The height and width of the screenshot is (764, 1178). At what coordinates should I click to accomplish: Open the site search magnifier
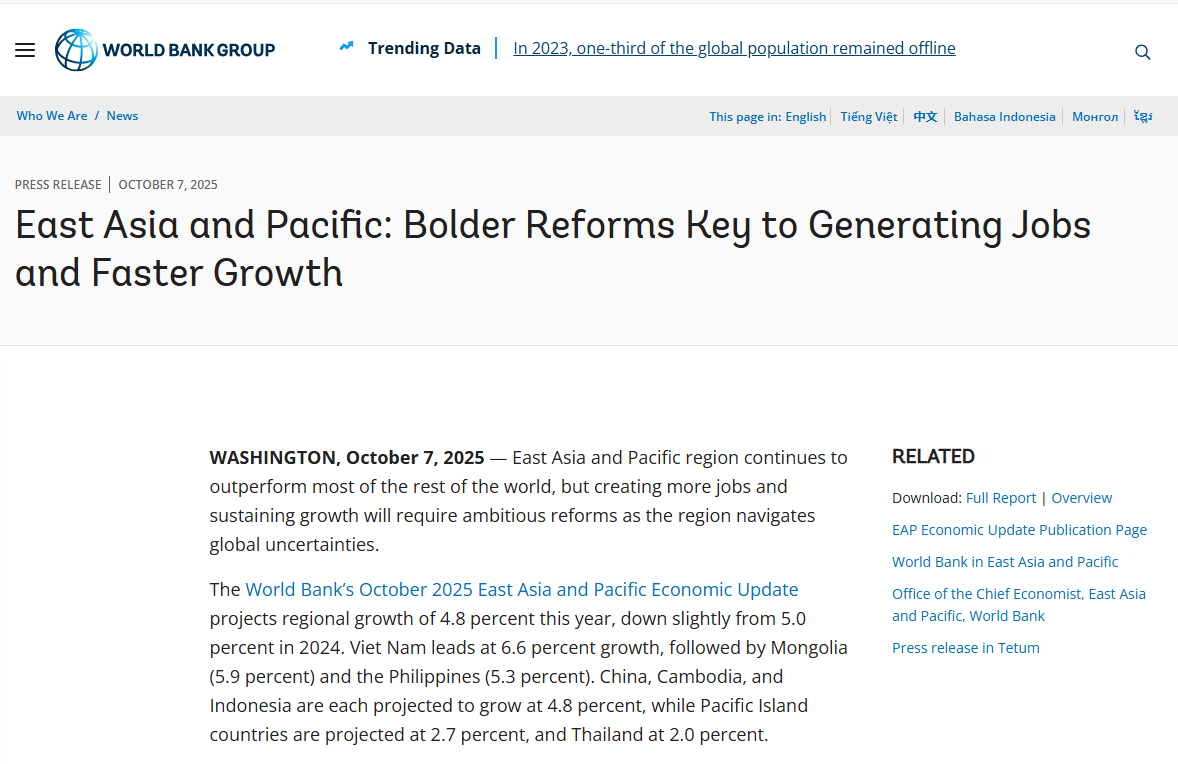point(1142,52)
